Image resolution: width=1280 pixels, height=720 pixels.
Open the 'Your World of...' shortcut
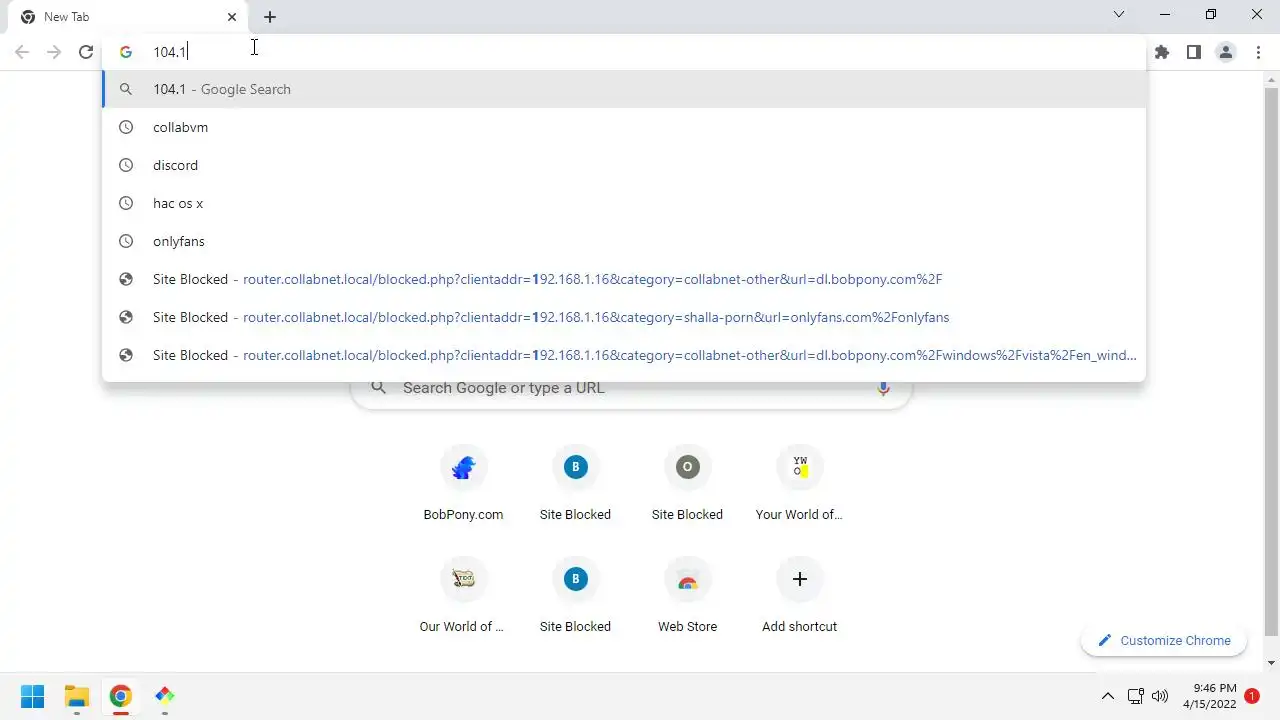799,485
